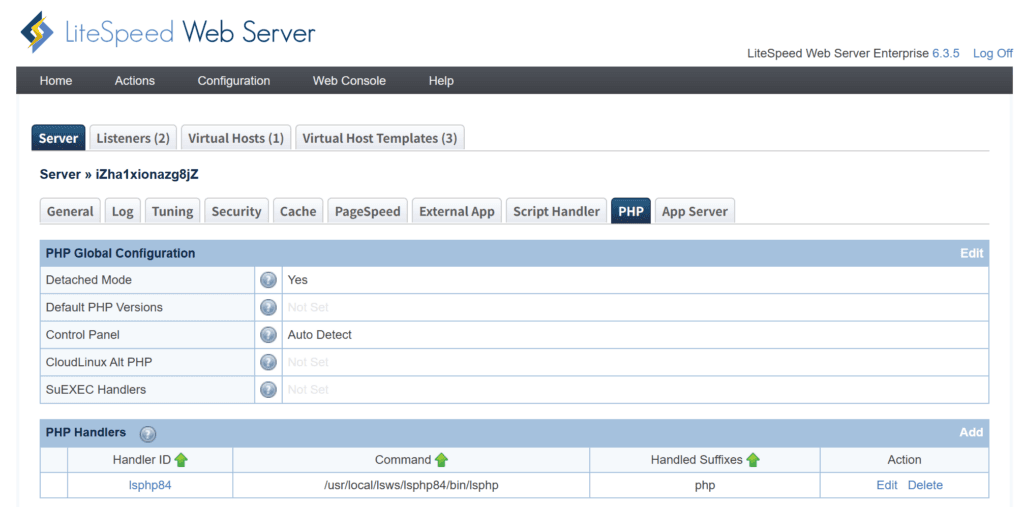This screenshot has height=507, width=1024.
Task: Open help for Detached Mode
Action: pyautogui.click(x=268, y=280)
